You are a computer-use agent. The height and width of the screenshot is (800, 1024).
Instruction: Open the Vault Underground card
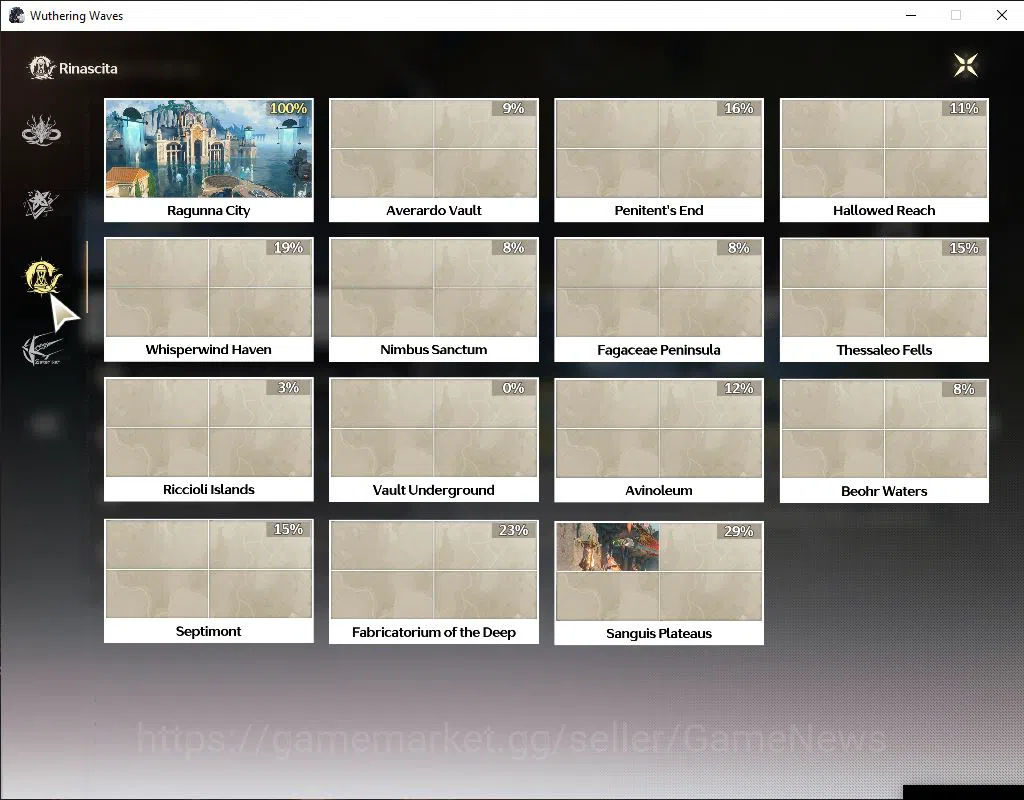tap(434, 440)
